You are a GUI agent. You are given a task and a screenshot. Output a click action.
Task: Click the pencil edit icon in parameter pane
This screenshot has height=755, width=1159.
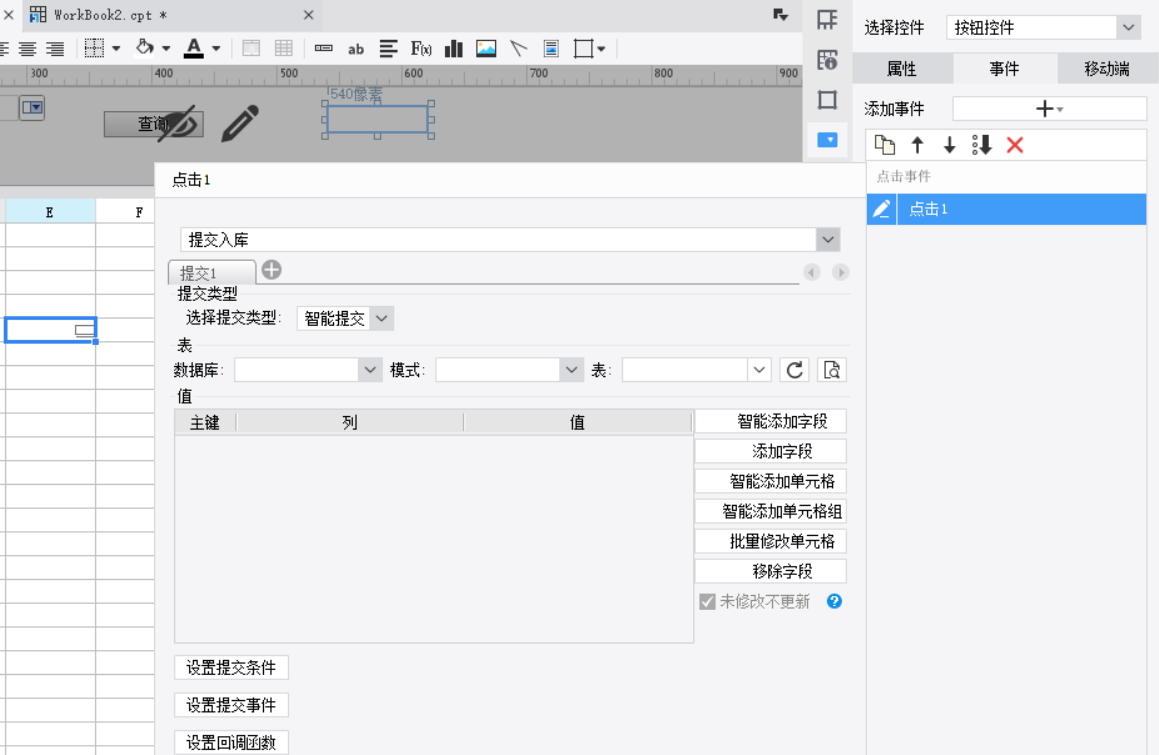click(240, 123)
